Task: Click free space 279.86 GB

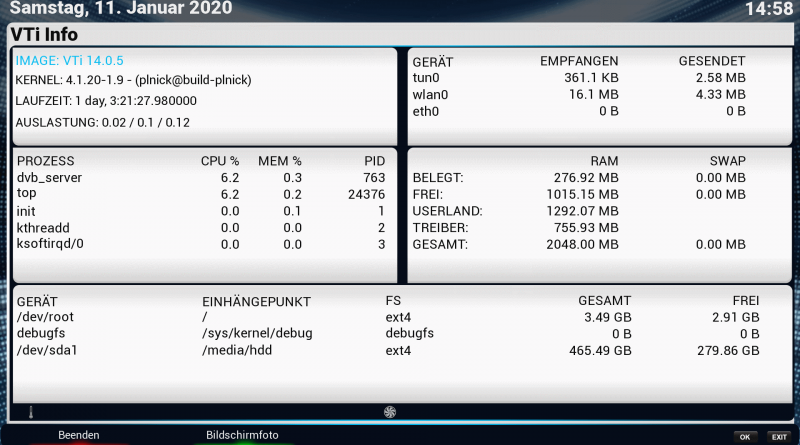Action: tap(728, 351)
